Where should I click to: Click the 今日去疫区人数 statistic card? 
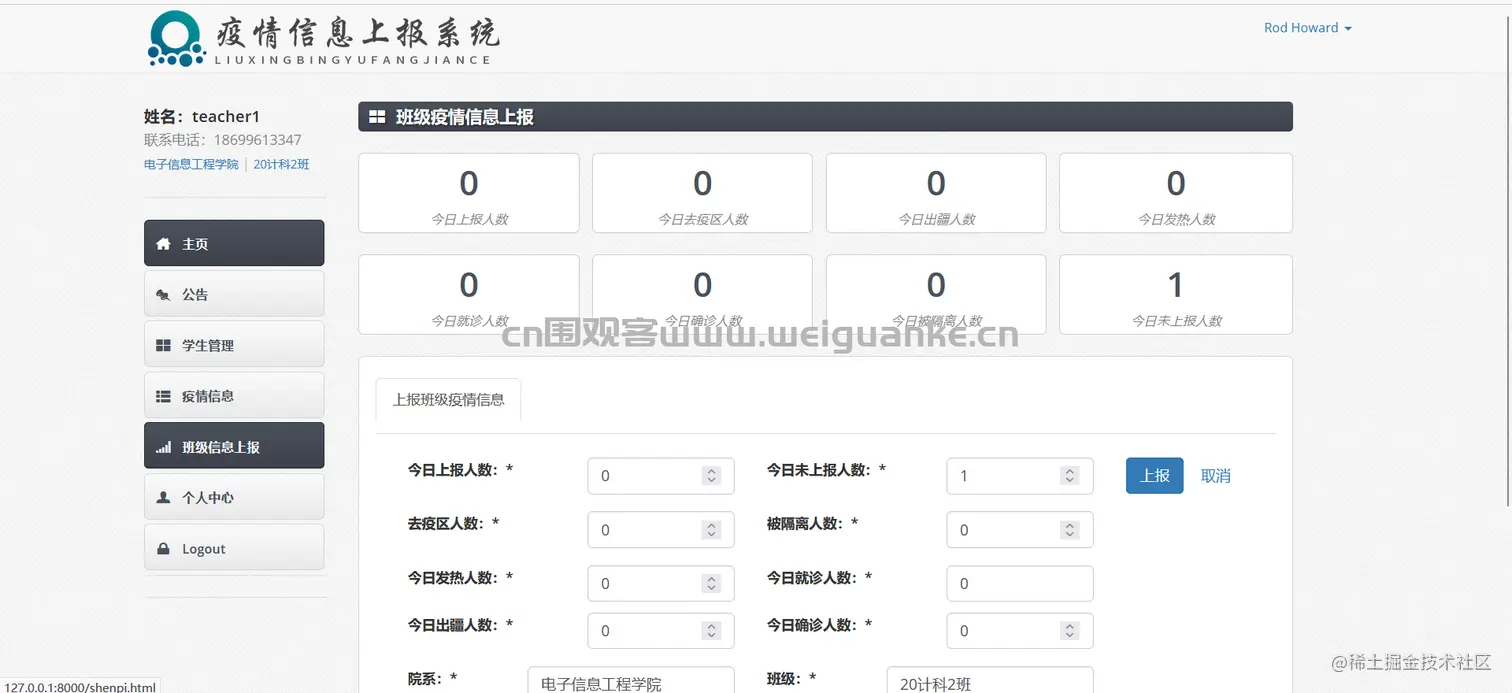(702, 193)
